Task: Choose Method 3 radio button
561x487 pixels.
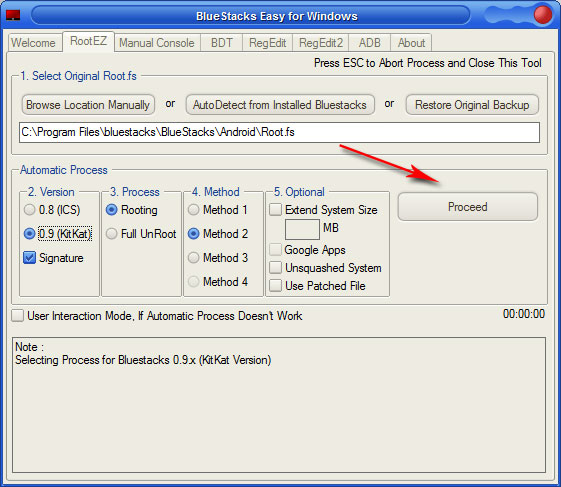Action: point(194,258)
